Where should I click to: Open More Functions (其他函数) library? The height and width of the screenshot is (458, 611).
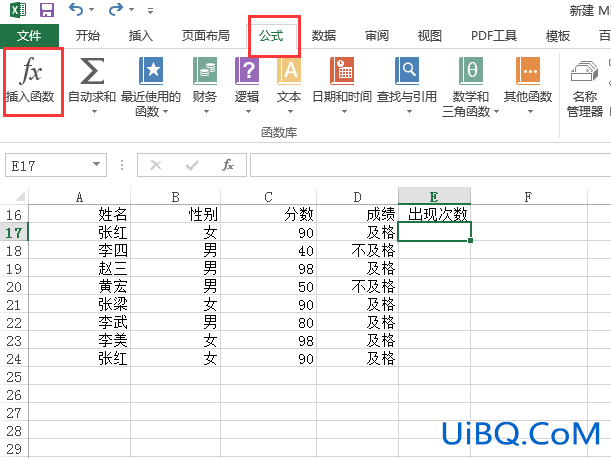[x=528, y=87]
